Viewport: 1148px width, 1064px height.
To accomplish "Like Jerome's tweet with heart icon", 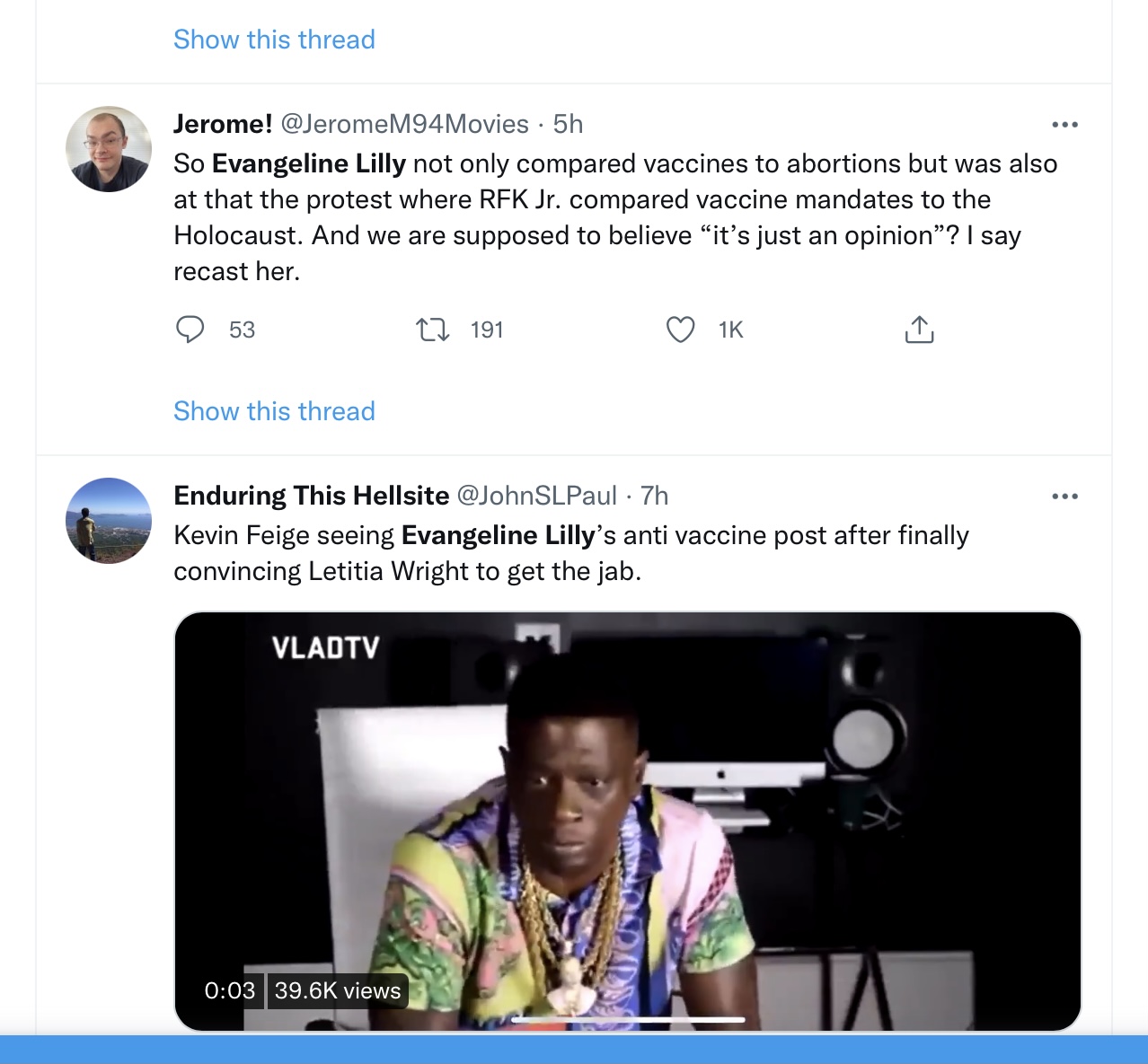I will [x=680, y=330].
